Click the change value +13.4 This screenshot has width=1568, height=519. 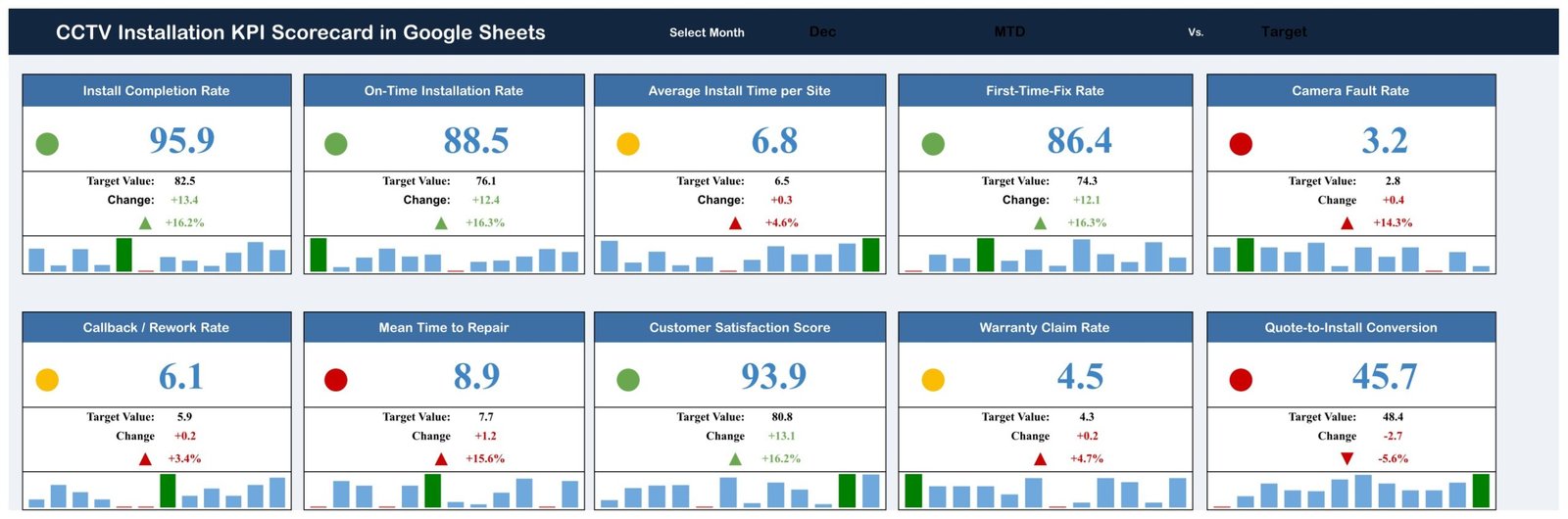(x=184, y=200)
